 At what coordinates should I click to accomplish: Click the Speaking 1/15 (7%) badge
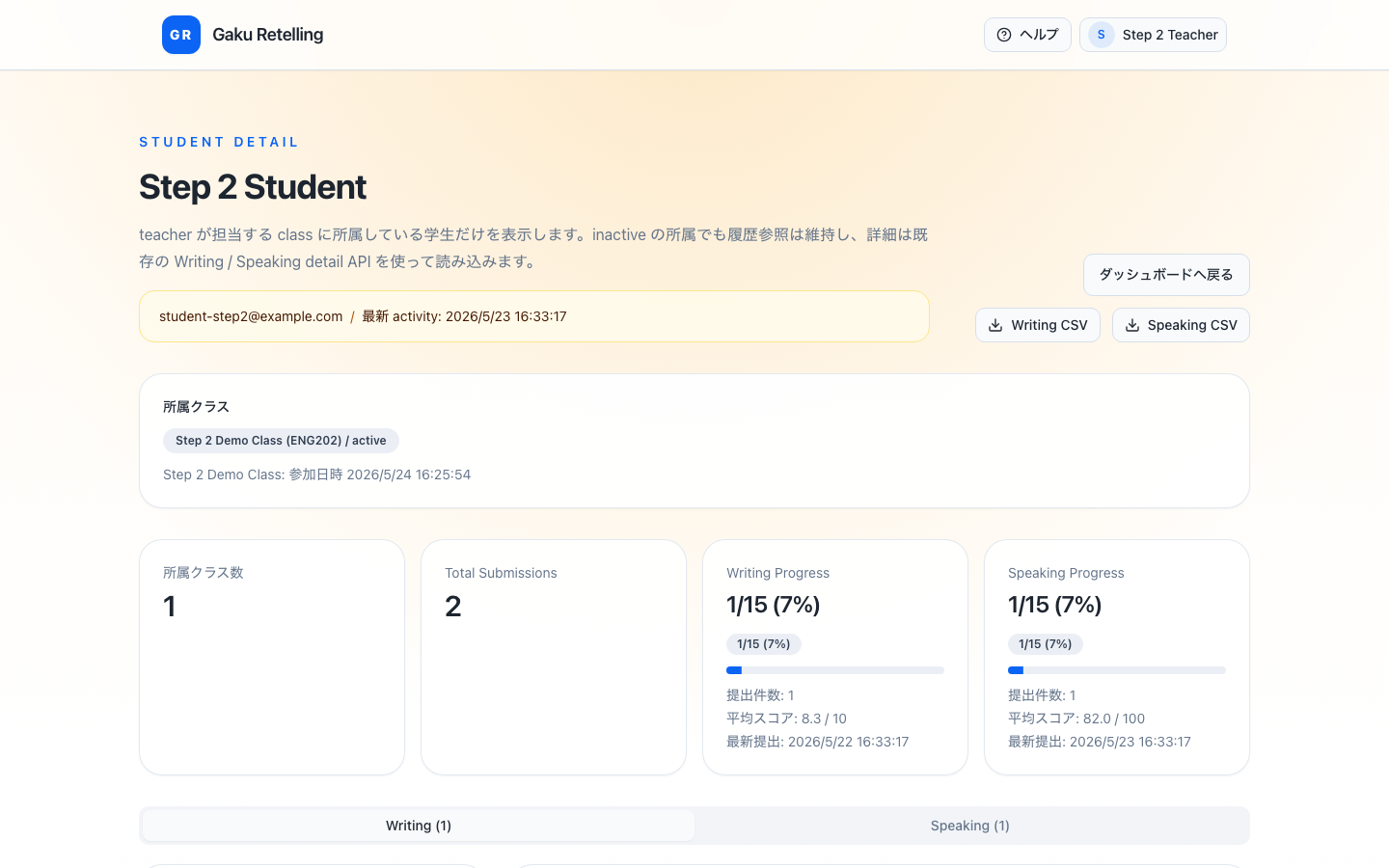(1046, 644)
